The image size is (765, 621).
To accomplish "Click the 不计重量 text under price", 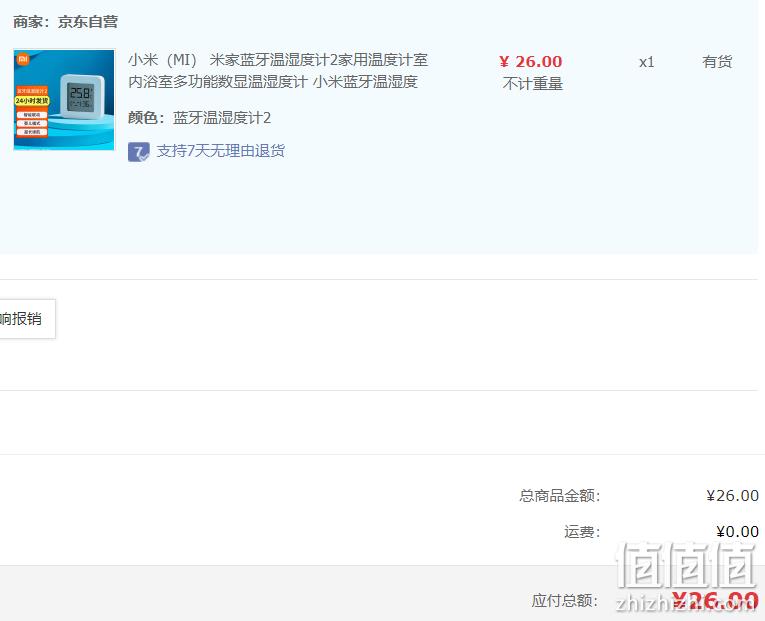I will [532, 83].
